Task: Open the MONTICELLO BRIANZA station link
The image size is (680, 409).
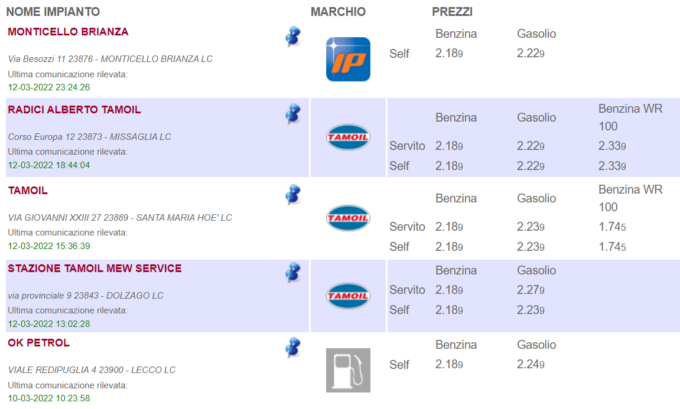Action: (68, 31)
